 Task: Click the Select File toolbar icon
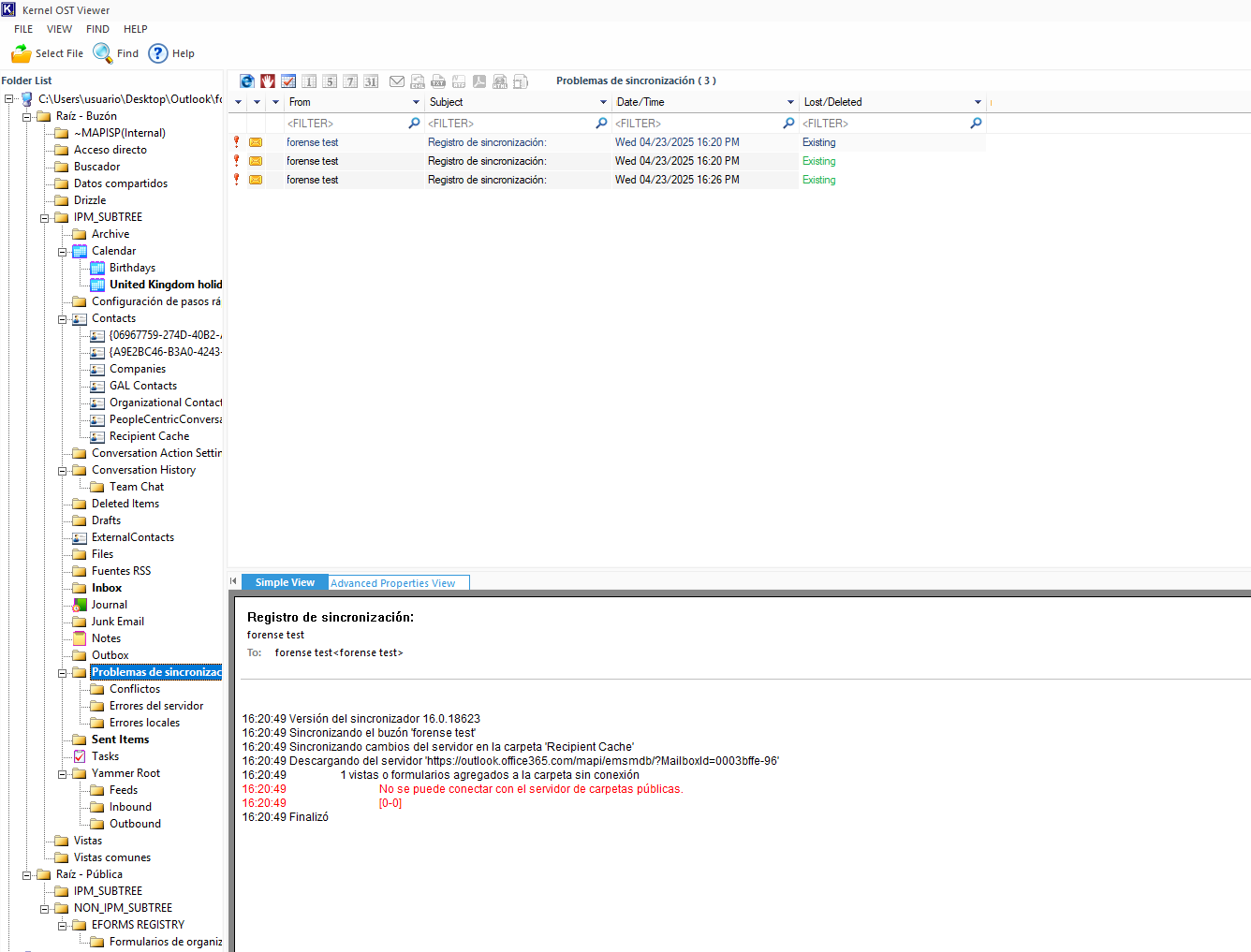point(21,53)
